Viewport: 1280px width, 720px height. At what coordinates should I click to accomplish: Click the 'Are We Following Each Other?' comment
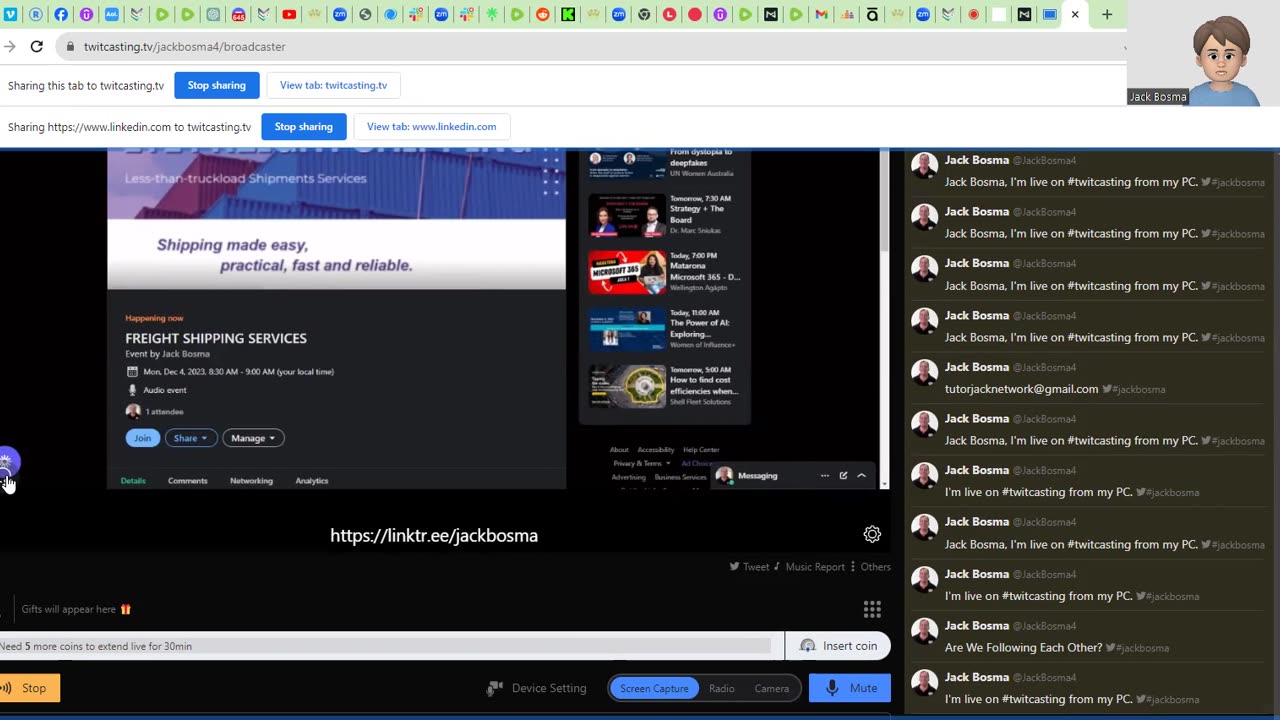click(x=1023, y=648)
